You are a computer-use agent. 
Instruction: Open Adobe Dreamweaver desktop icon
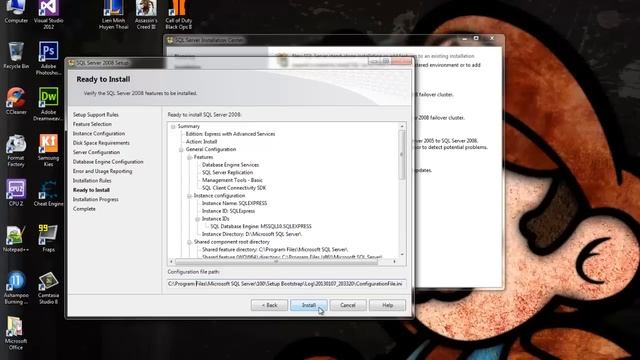click(48, 104)
